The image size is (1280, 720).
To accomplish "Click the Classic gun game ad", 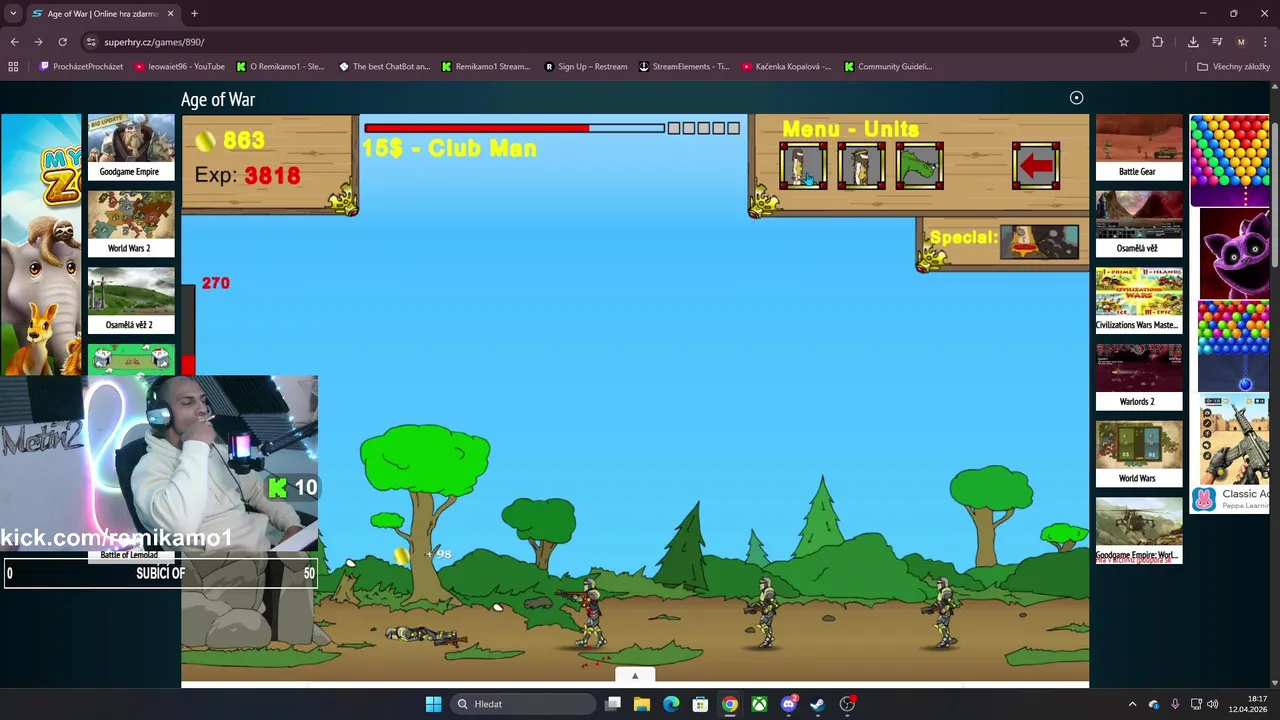I will 1229,455.
